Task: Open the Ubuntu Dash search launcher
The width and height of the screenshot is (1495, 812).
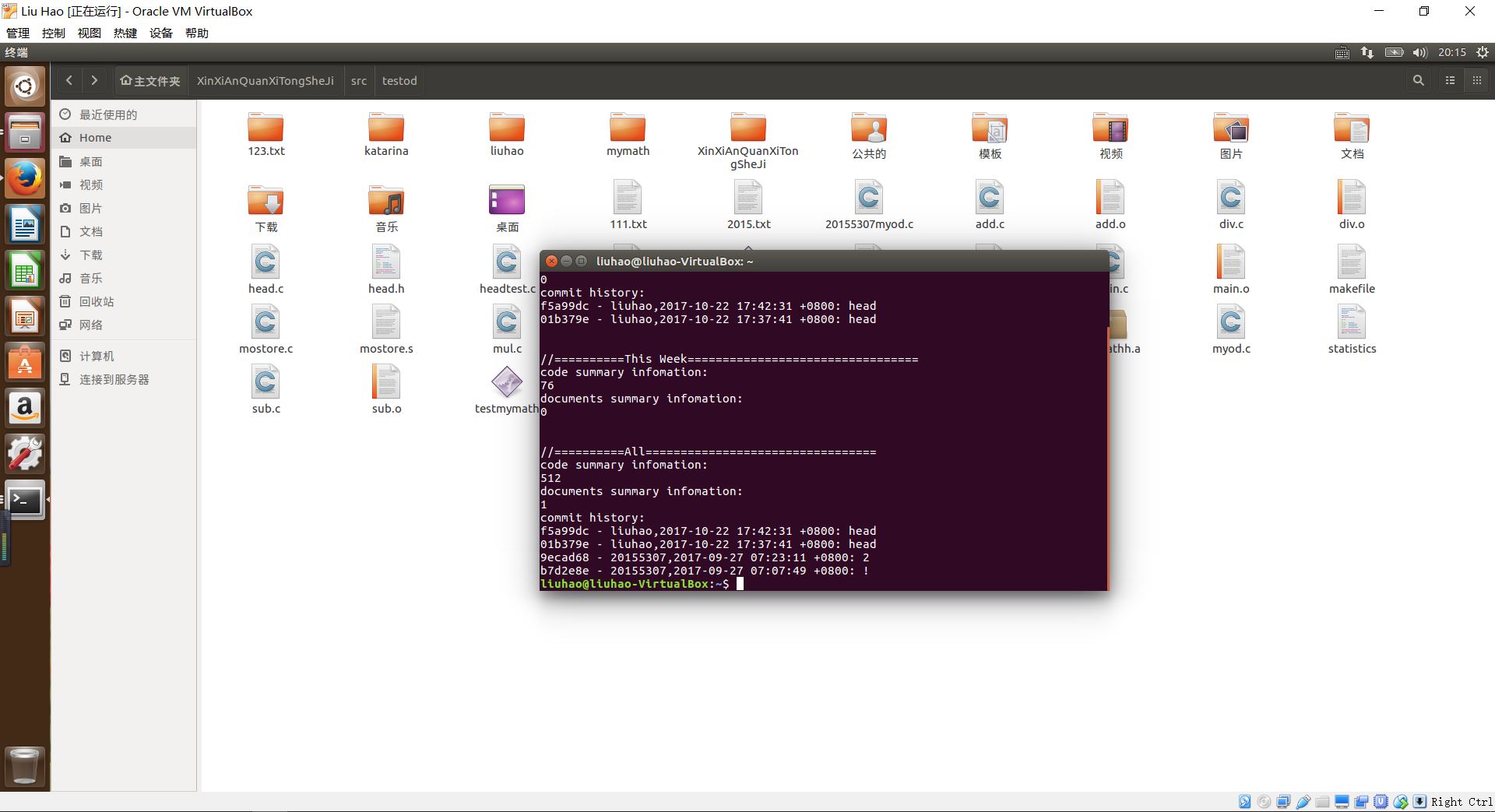Action: tap(25, 86)
